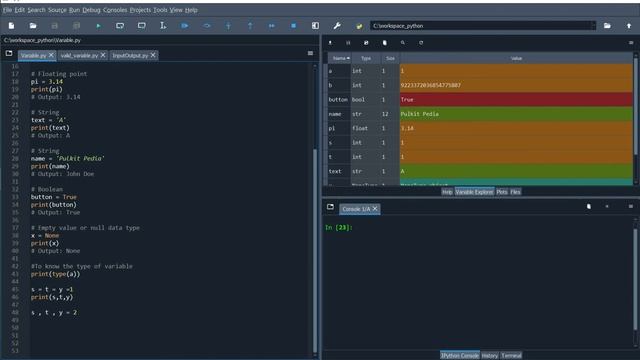Continue execution until next breakpoint
The width and height of the screenshot is (640, 360).
(x=271, y=26)
